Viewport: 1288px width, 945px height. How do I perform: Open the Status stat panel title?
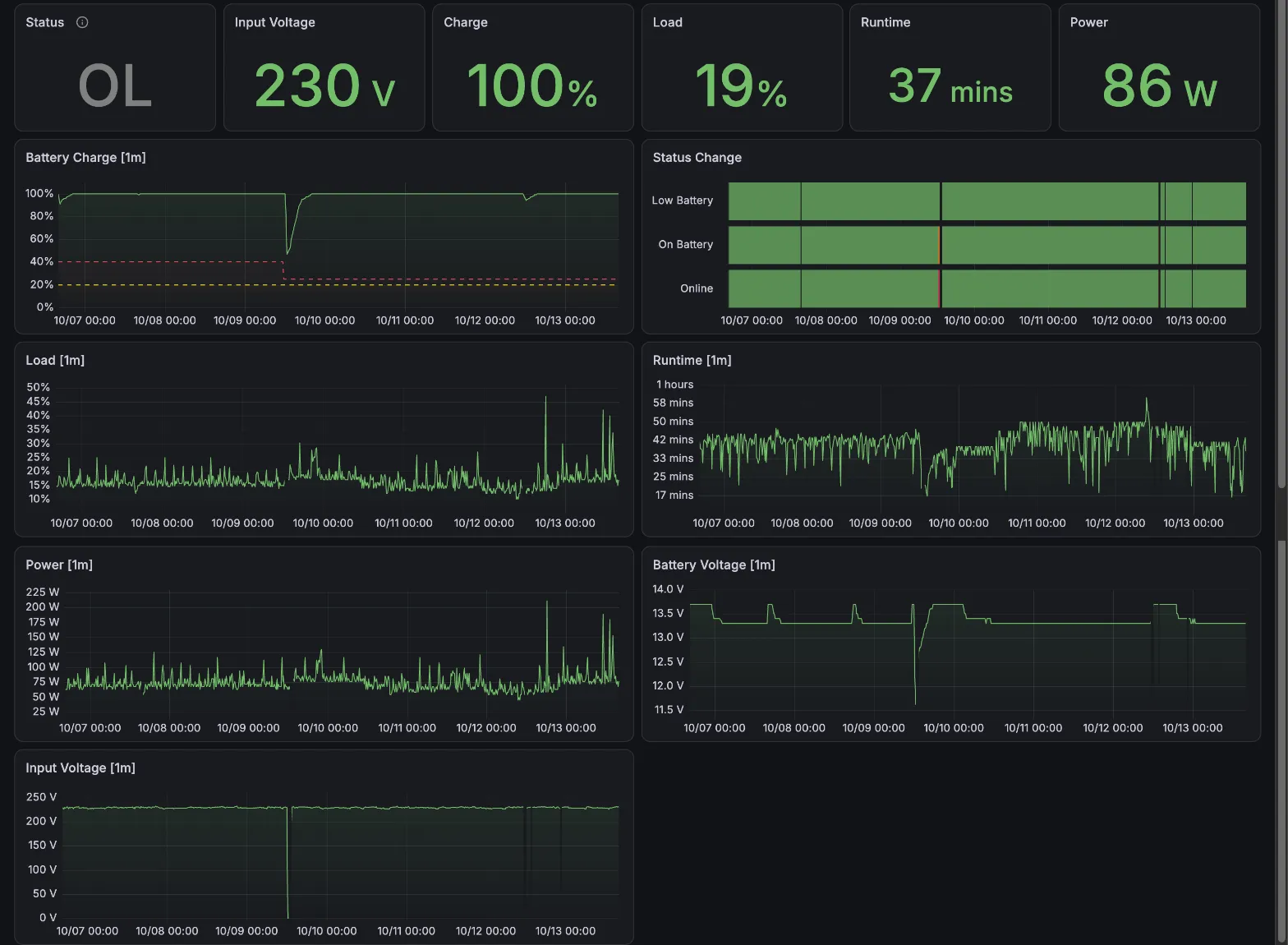[x=44, y=22]
